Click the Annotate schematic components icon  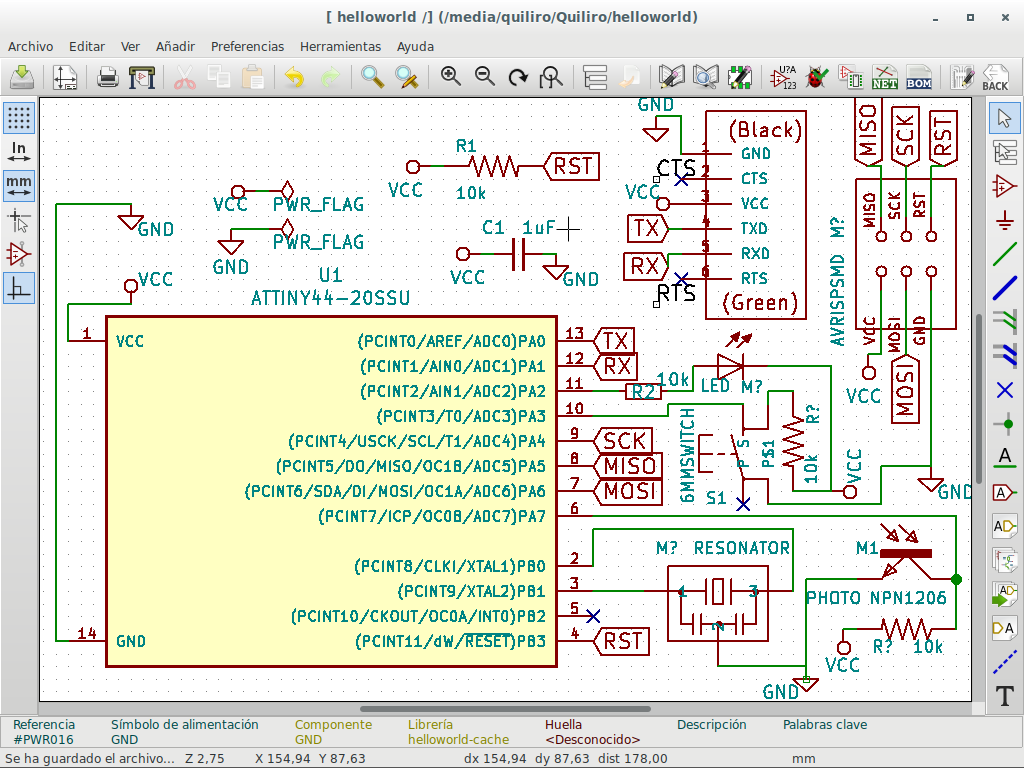click(785, 77)
